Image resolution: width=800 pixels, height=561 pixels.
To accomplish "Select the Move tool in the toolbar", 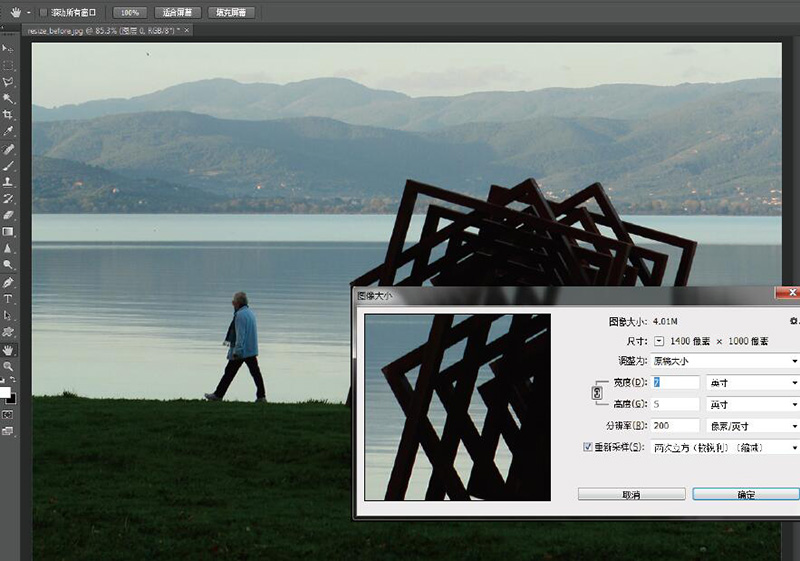I will tap(9, 47).
